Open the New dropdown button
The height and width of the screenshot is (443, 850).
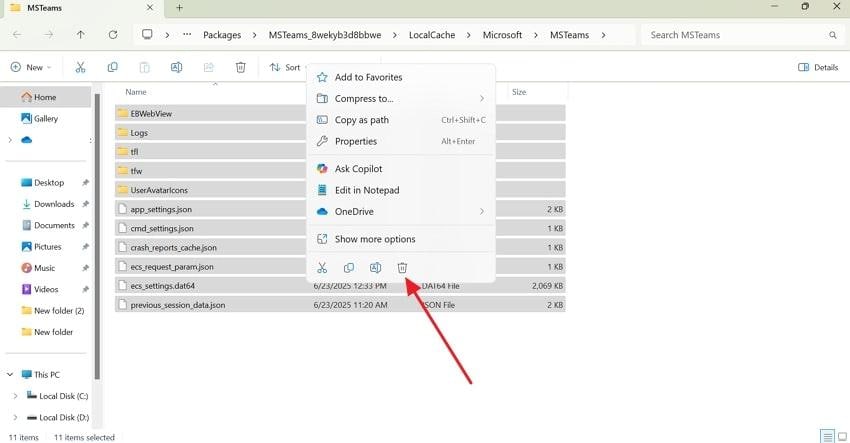31,67
